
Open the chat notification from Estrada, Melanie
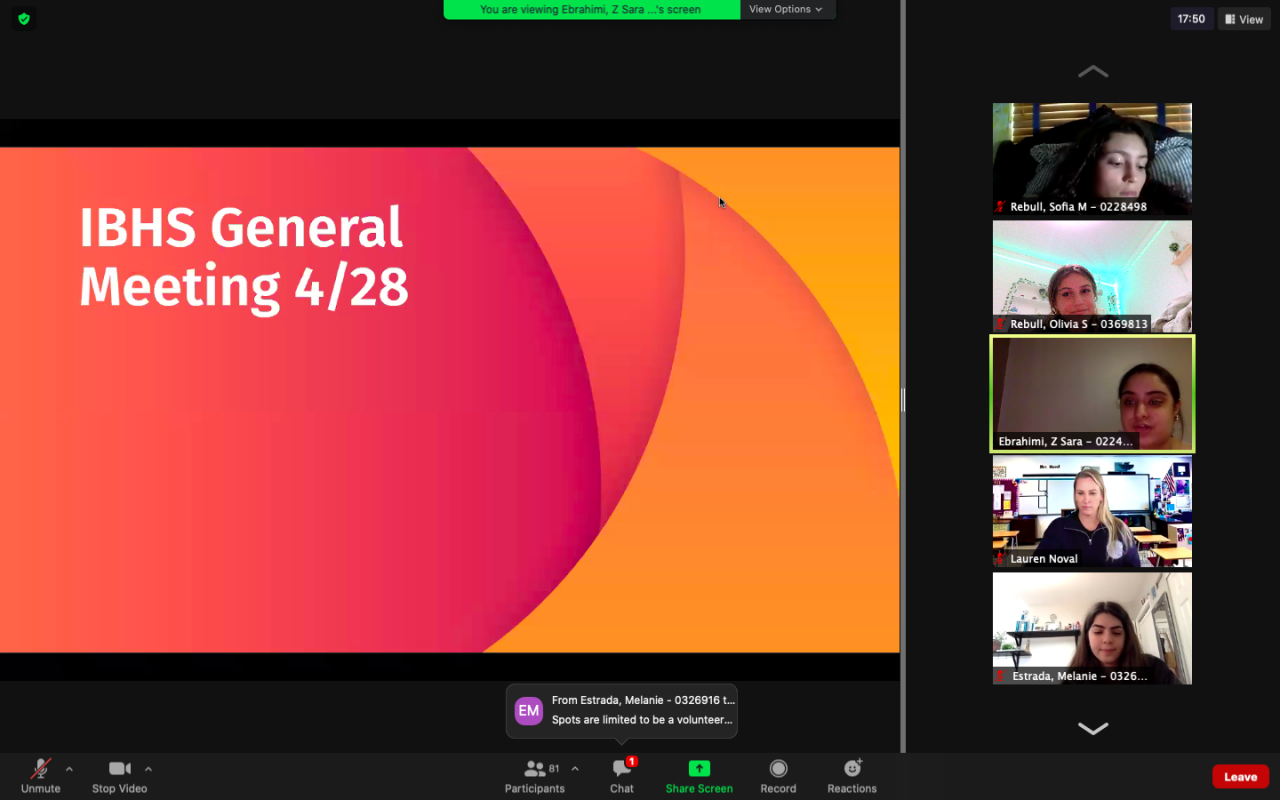tap(622, 710)
